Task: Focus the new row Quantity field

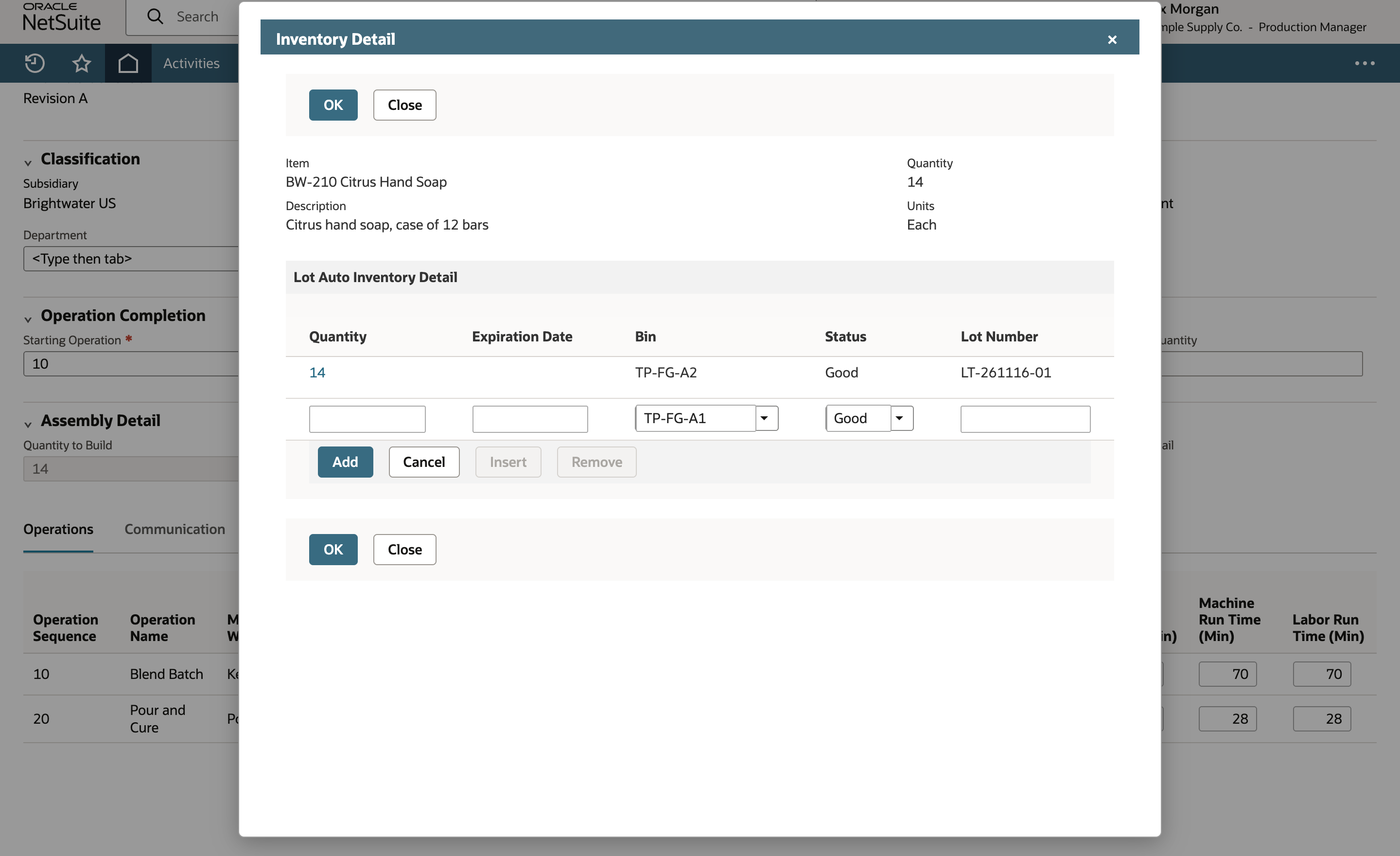Action: (367, 419)
